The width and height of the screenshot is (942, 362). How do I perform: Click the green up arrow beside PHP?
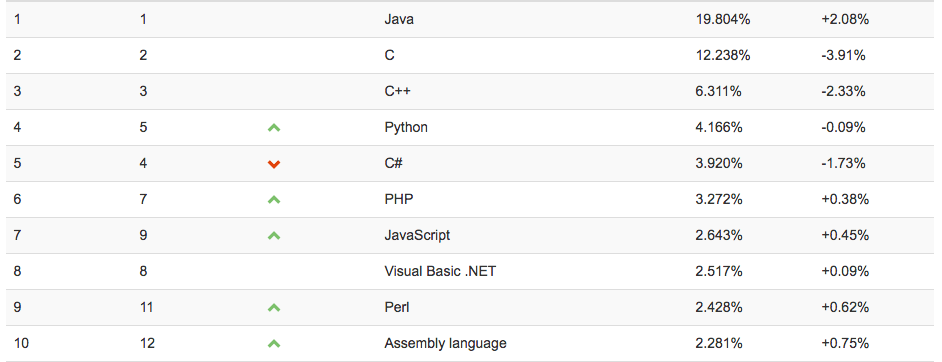[x=274, y=200]
